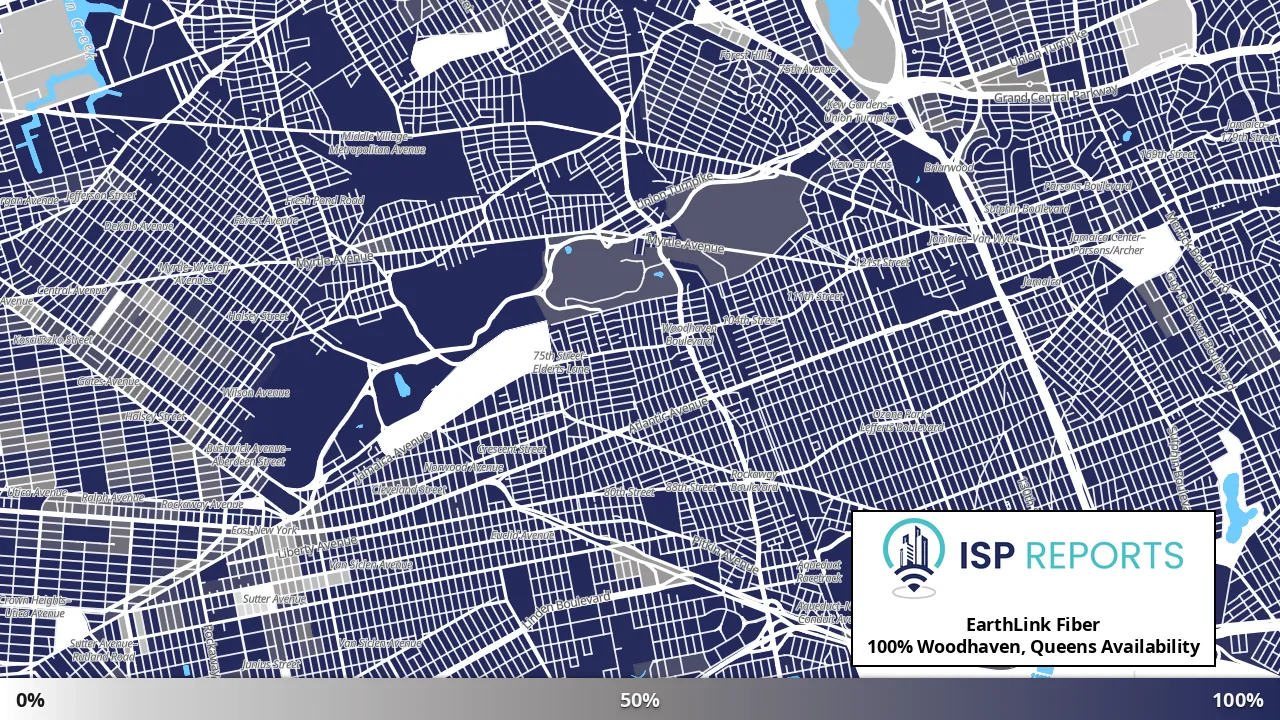Viewport: 1280px width, 720px height.
Task: Click the Rockaway Boulevard label
Action: pos(754,480)
